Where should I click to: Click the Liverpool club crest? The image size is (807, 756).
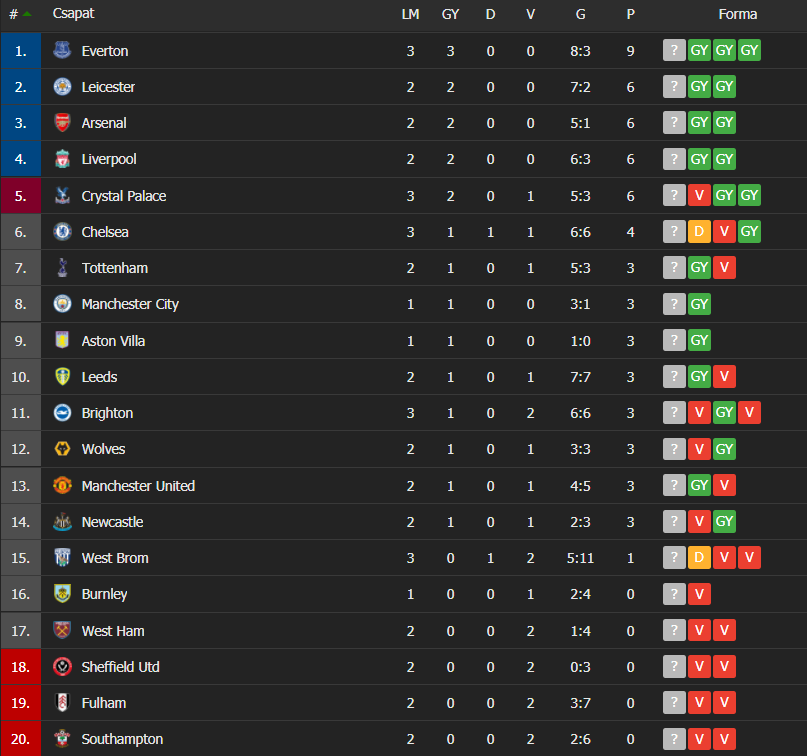(62, 159)
